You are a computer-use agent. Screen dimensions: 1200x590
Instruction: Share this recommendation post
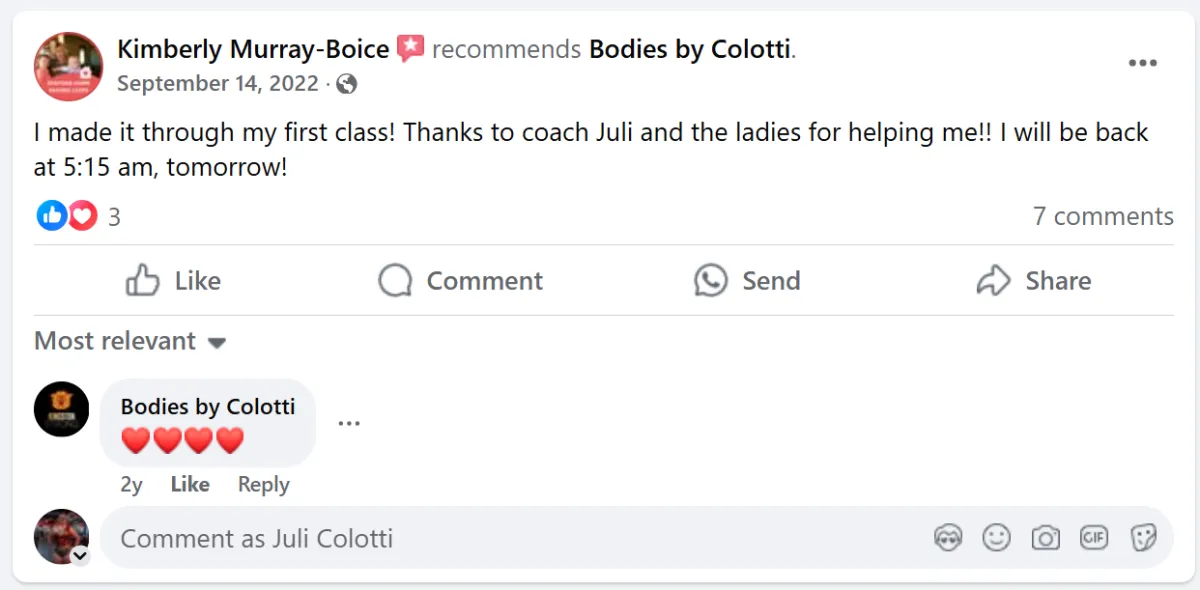tap(1033, 281)
